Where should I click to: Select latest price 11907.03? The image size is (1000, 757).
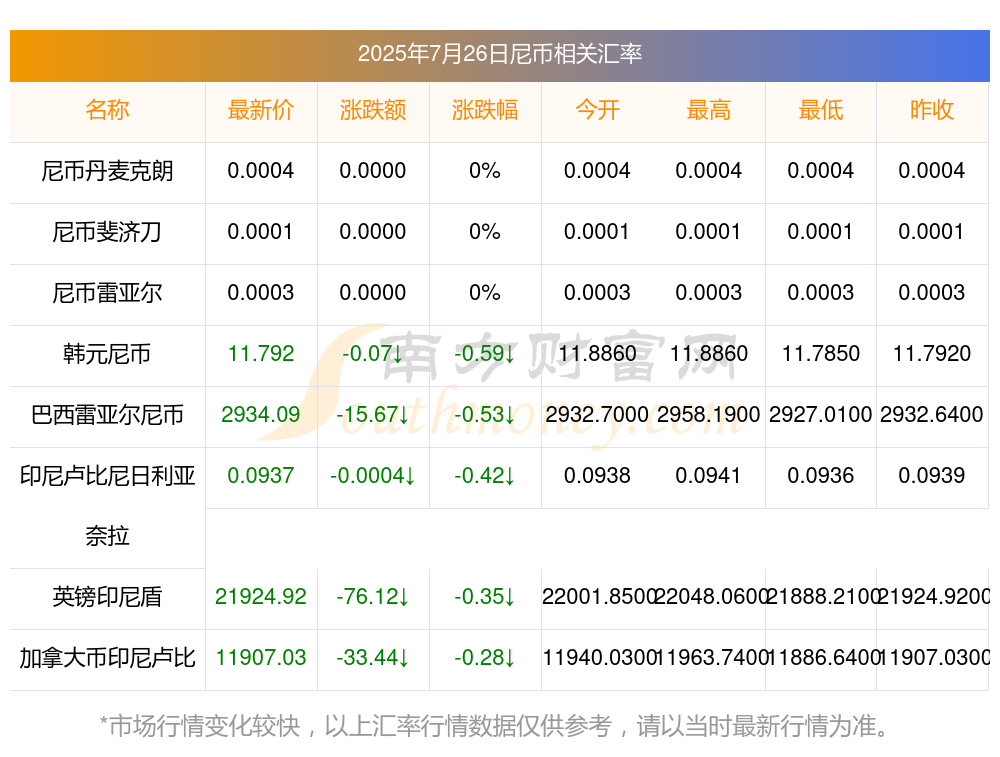(261, 658)
